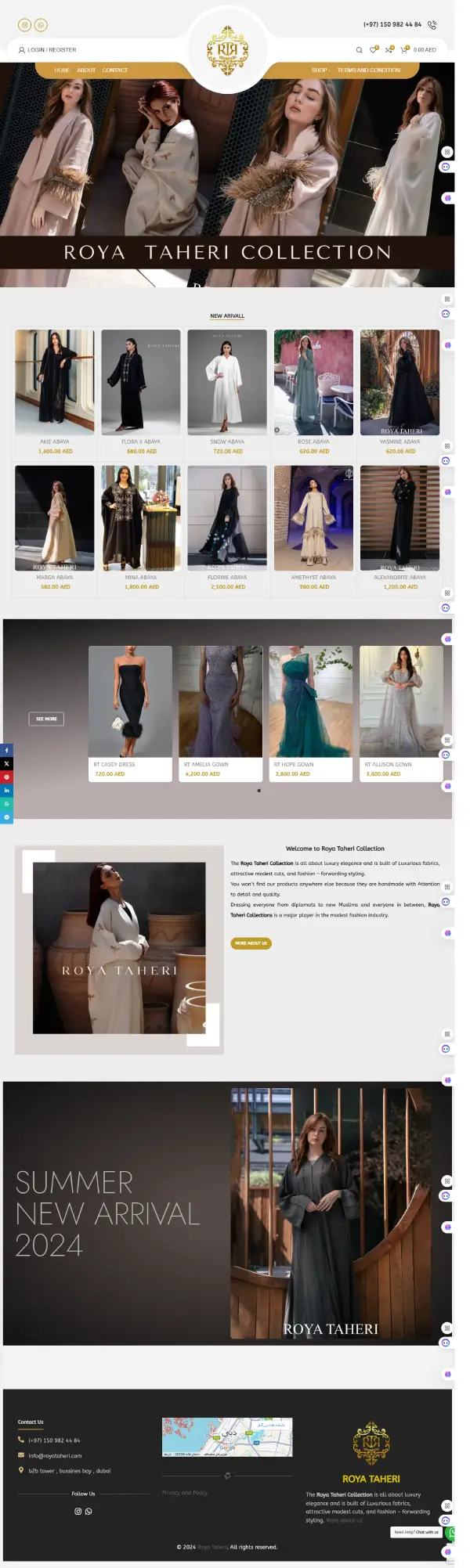Click the 0.00 AED cart total
The image size is (470, 1568).
pyautogui.click(x=425, y=50)
